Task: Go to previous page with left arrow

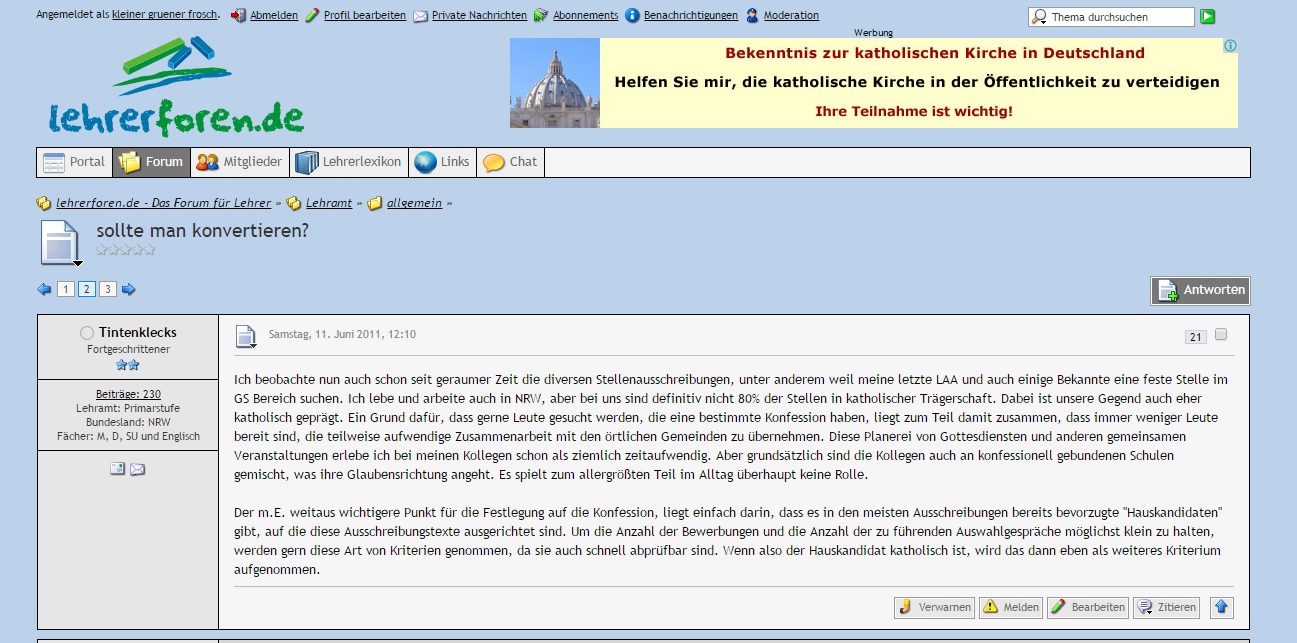Action: coord(44,290)
